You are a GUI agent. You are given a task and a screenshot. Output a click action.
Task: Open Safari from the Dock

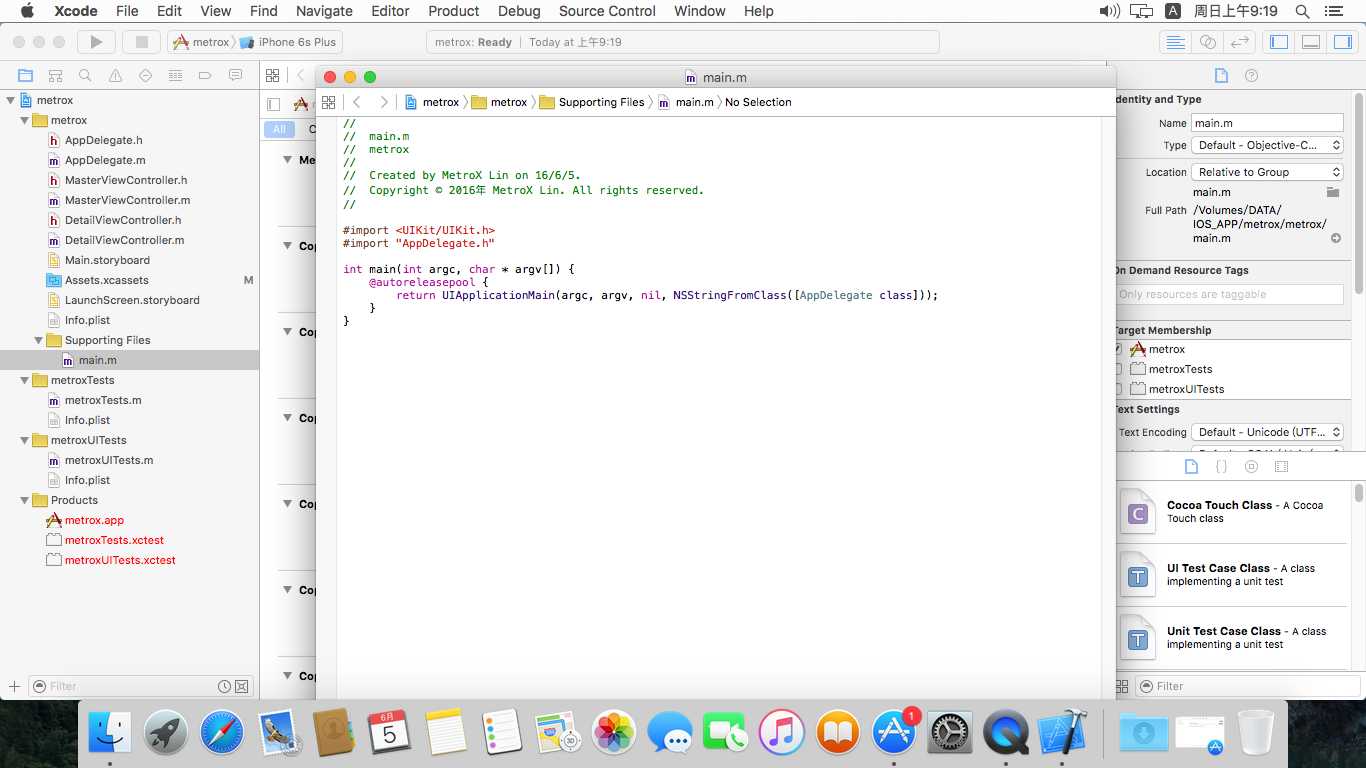click(x=222, y=733)
